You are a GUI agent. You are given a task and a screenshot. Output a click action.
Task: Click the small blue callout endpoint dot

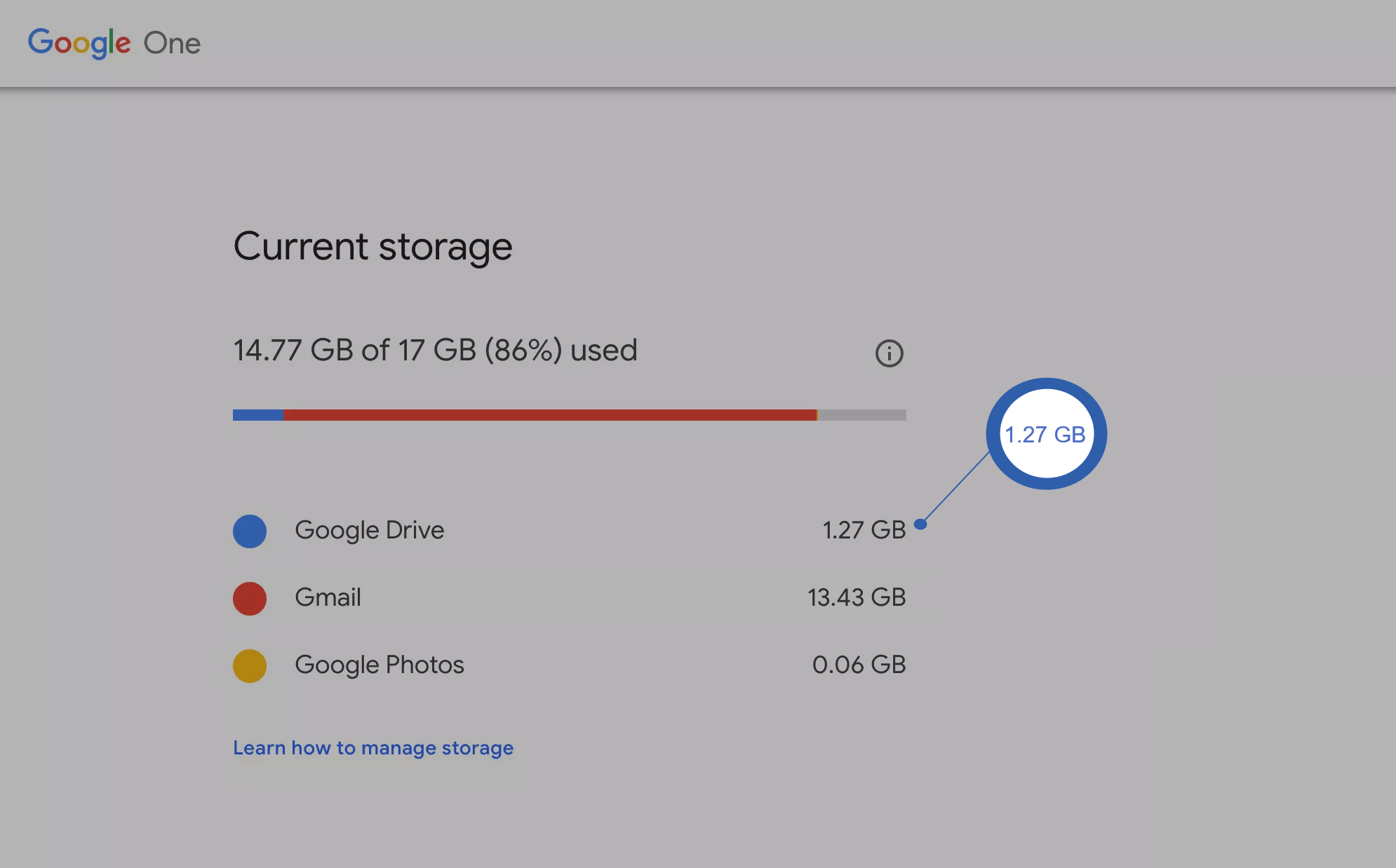coord(921,524)
